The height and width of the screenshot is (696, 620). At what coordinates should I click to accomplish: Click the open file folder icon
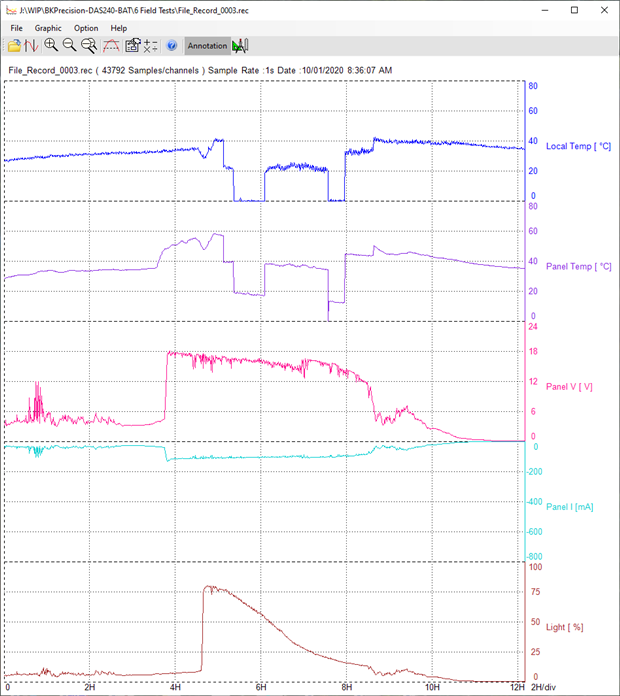(13, 46)
